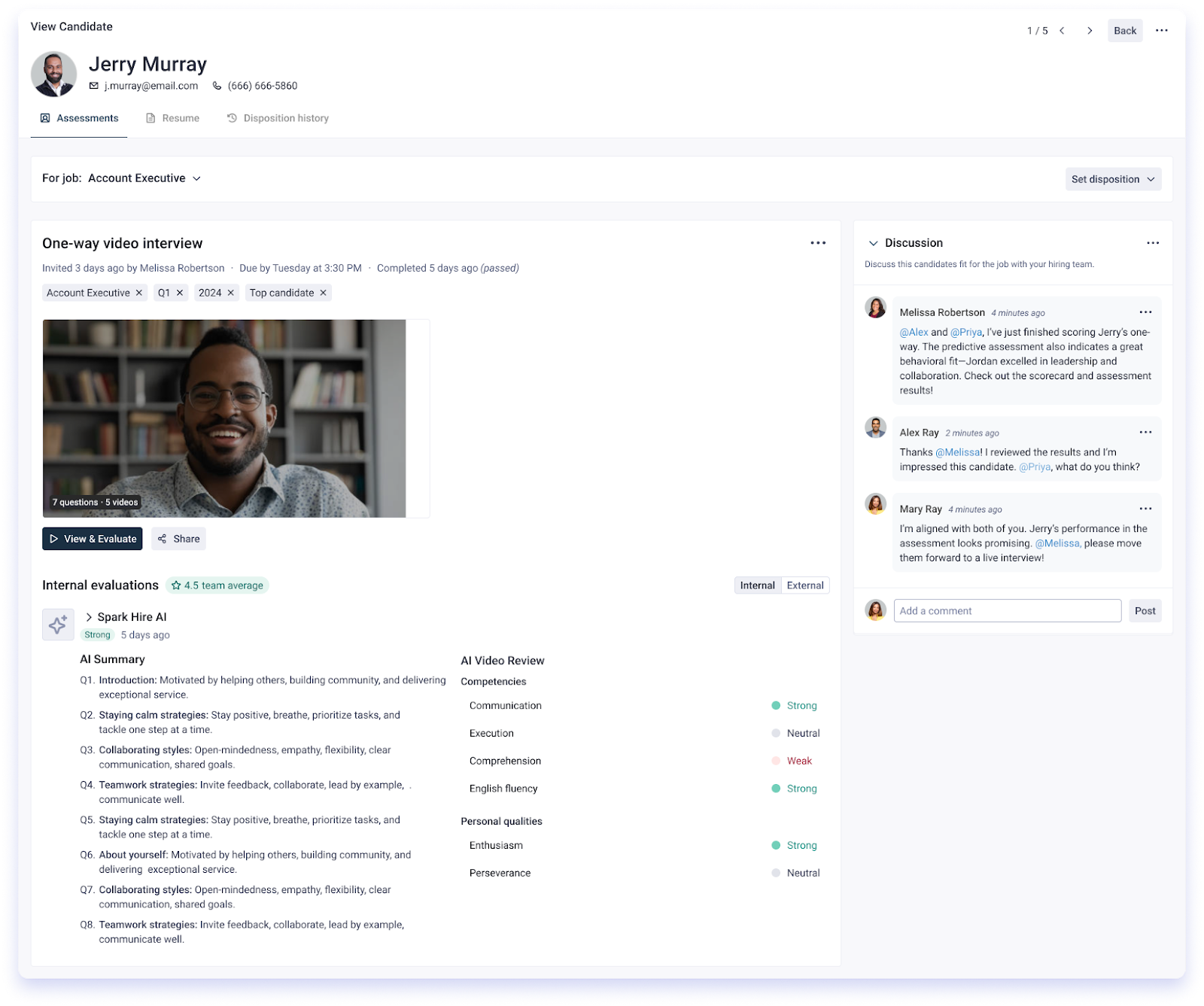Click the next candidate arrow in the header

(x=1090, y=31)
